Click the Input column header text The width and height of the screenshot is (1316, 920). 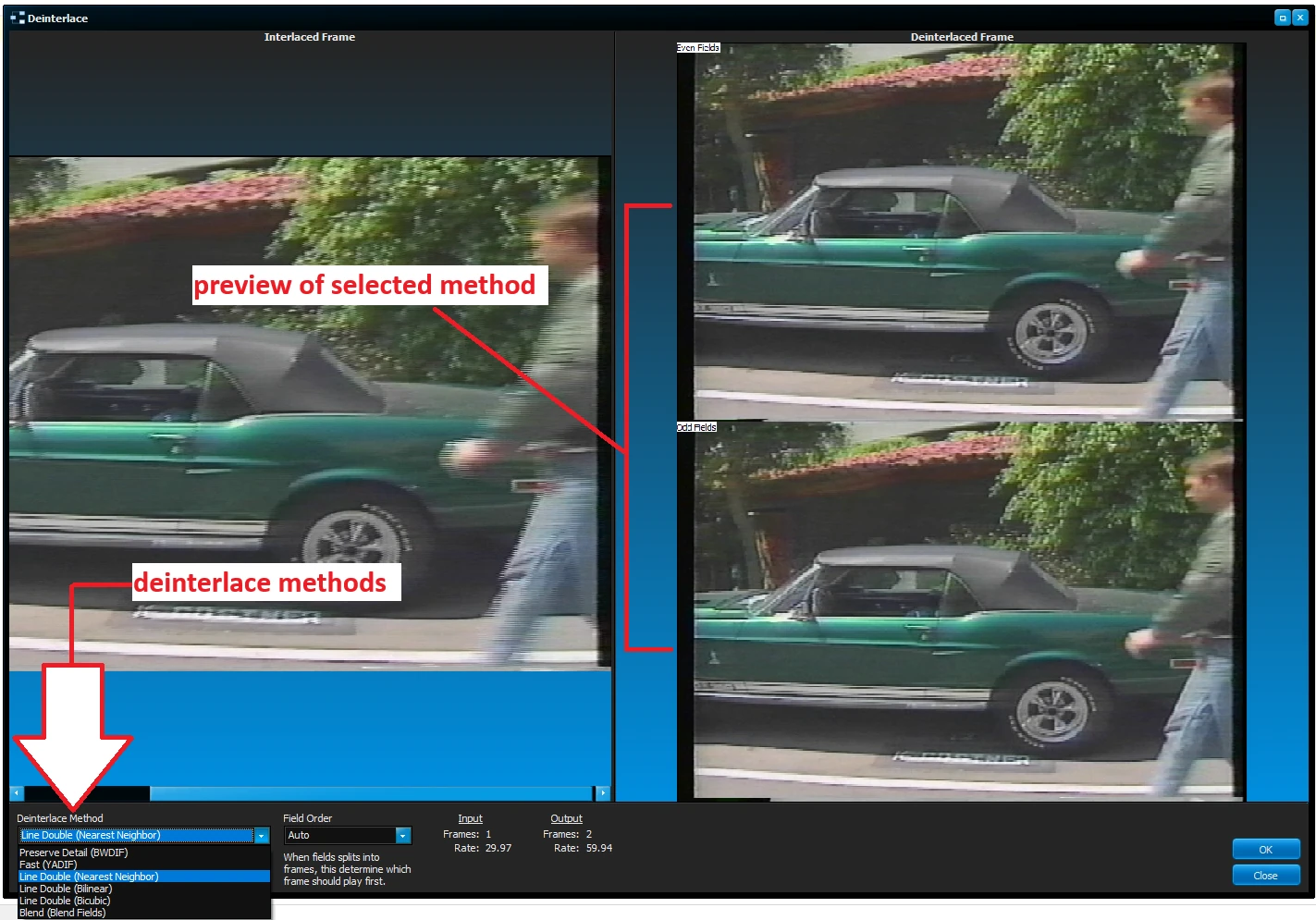pos(470,818)
